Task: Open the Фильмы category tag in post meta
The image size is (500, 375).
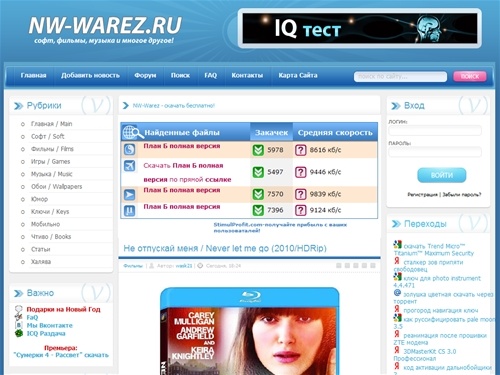Action: (133, 266)
